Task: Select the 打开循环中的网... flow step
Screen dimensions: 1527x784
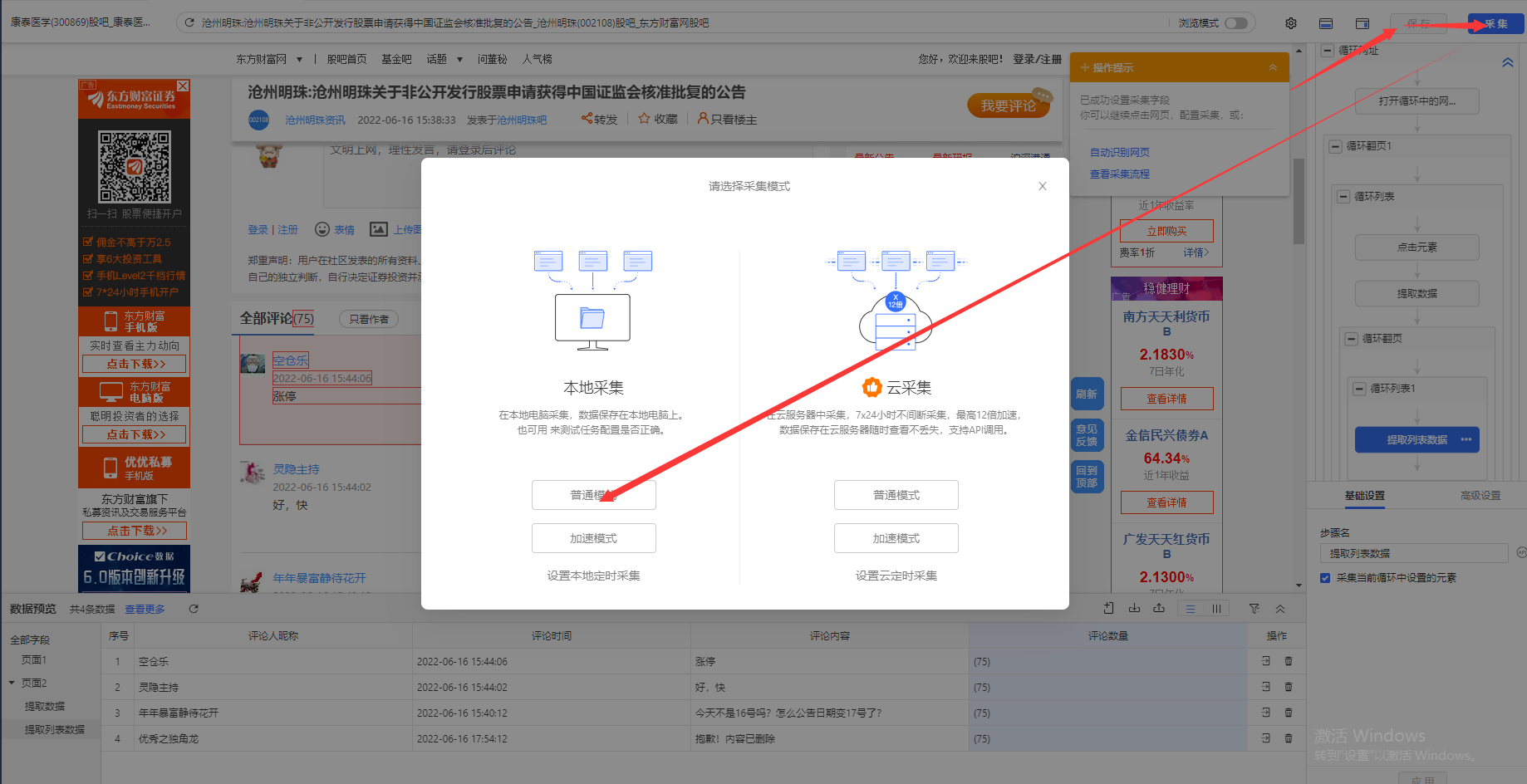Action: 1417,101
